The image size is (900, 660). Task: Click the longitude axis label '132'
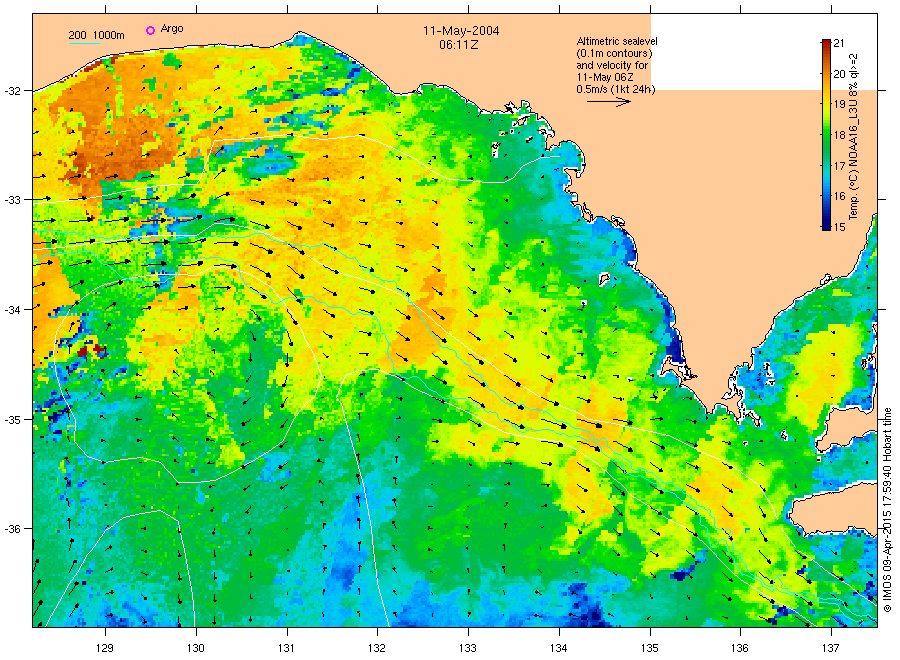377,649
